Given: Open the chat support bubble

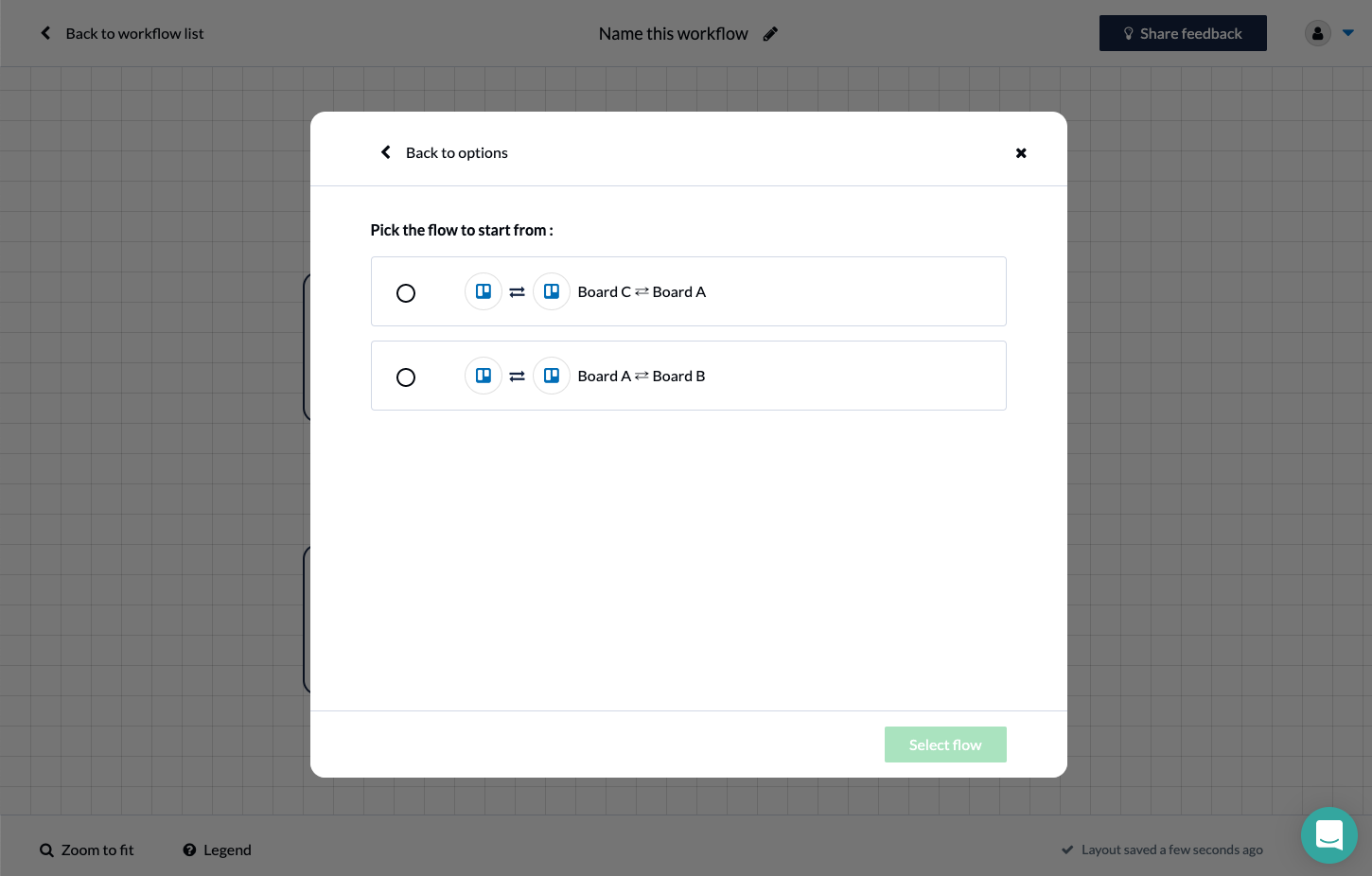Looking at the screenshot, I should 1328,834.
